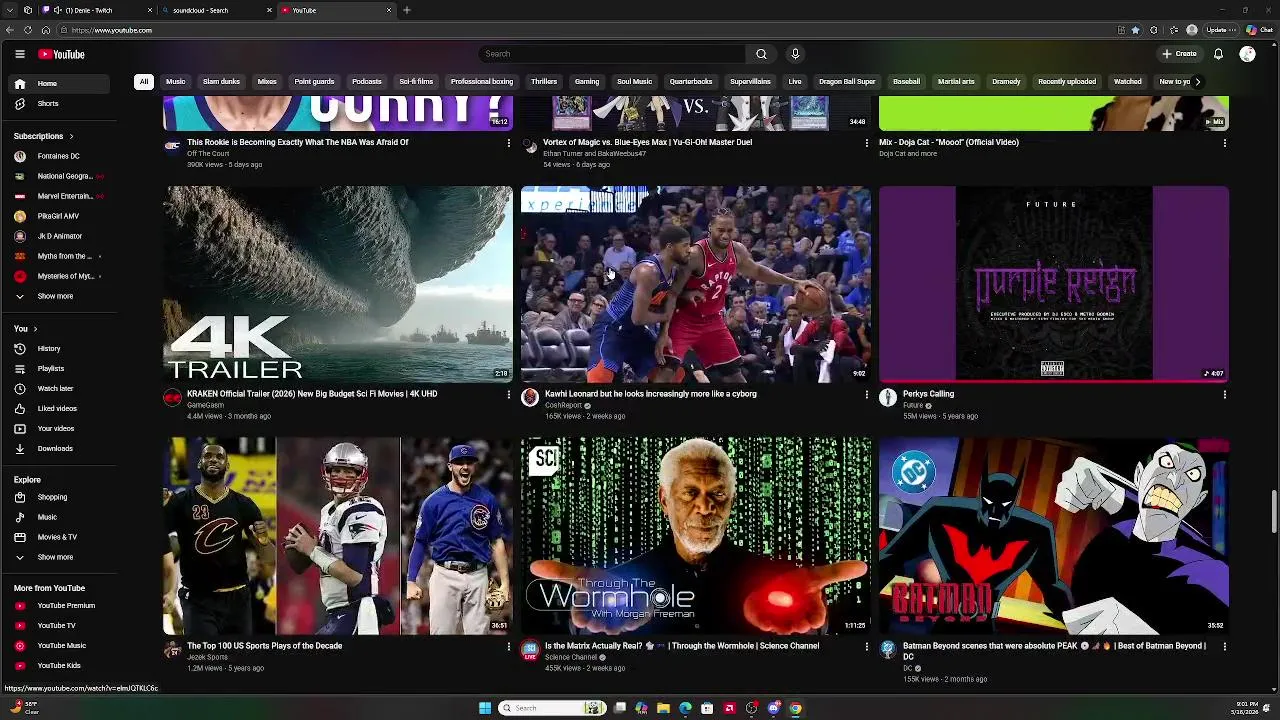Open options for Is the Matrix Actually Real video

(x=866, y=647)
